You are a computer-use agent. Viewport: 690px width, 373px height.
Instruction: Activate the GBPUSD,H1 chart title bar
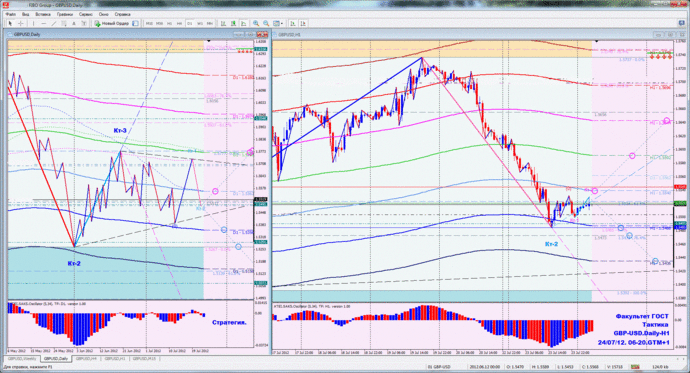click(462, 34)
